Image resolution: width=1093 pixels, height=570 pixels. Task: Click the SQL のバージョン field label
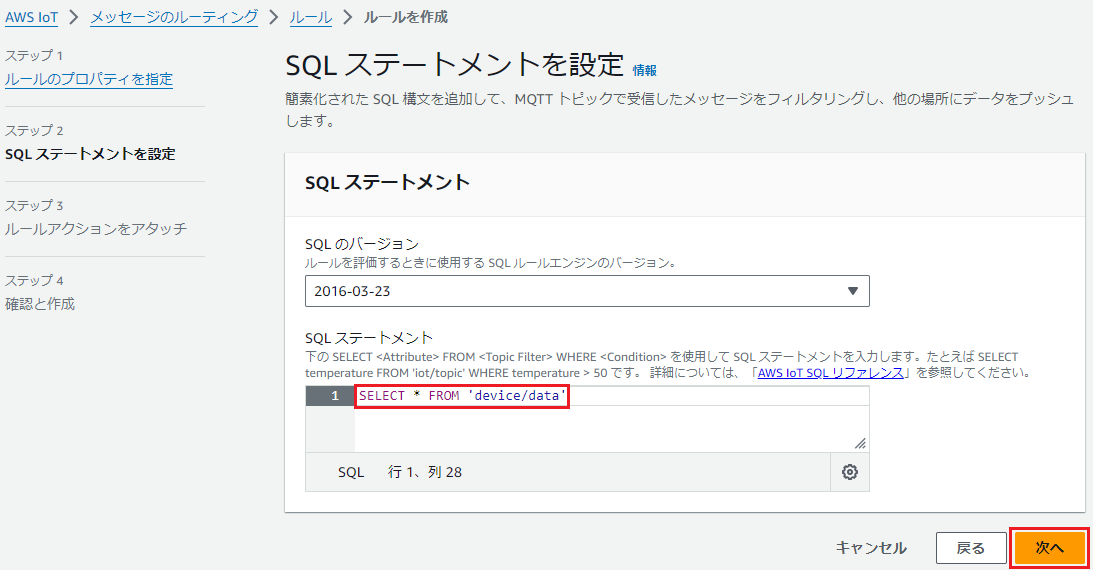tap(362, 244)
